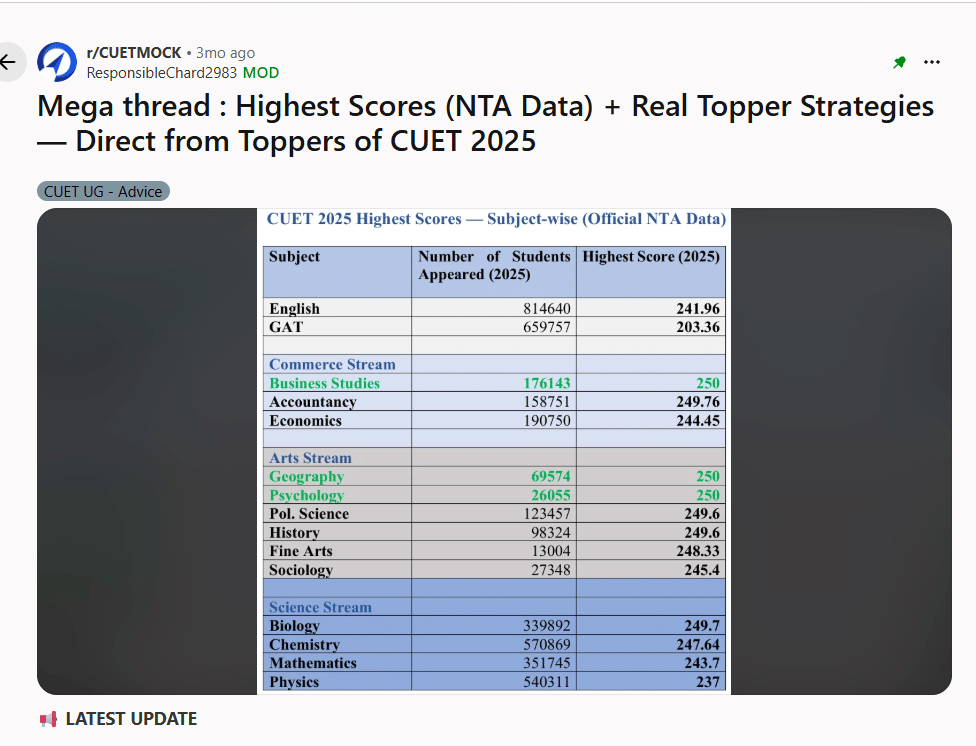This screenshot has width=976, height=746.
Task: Click the Biology score 249.7
Action: coord(702,626)
